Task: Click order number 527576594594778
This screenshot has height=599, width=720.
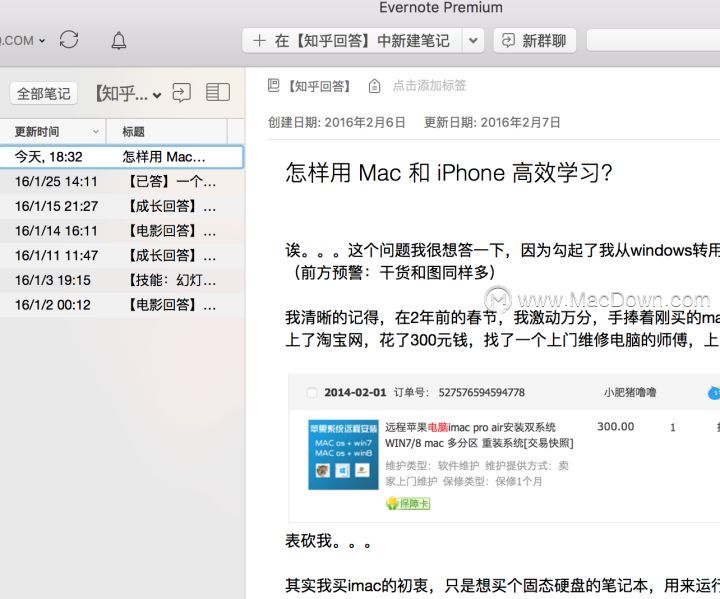Action: [482, 393]
